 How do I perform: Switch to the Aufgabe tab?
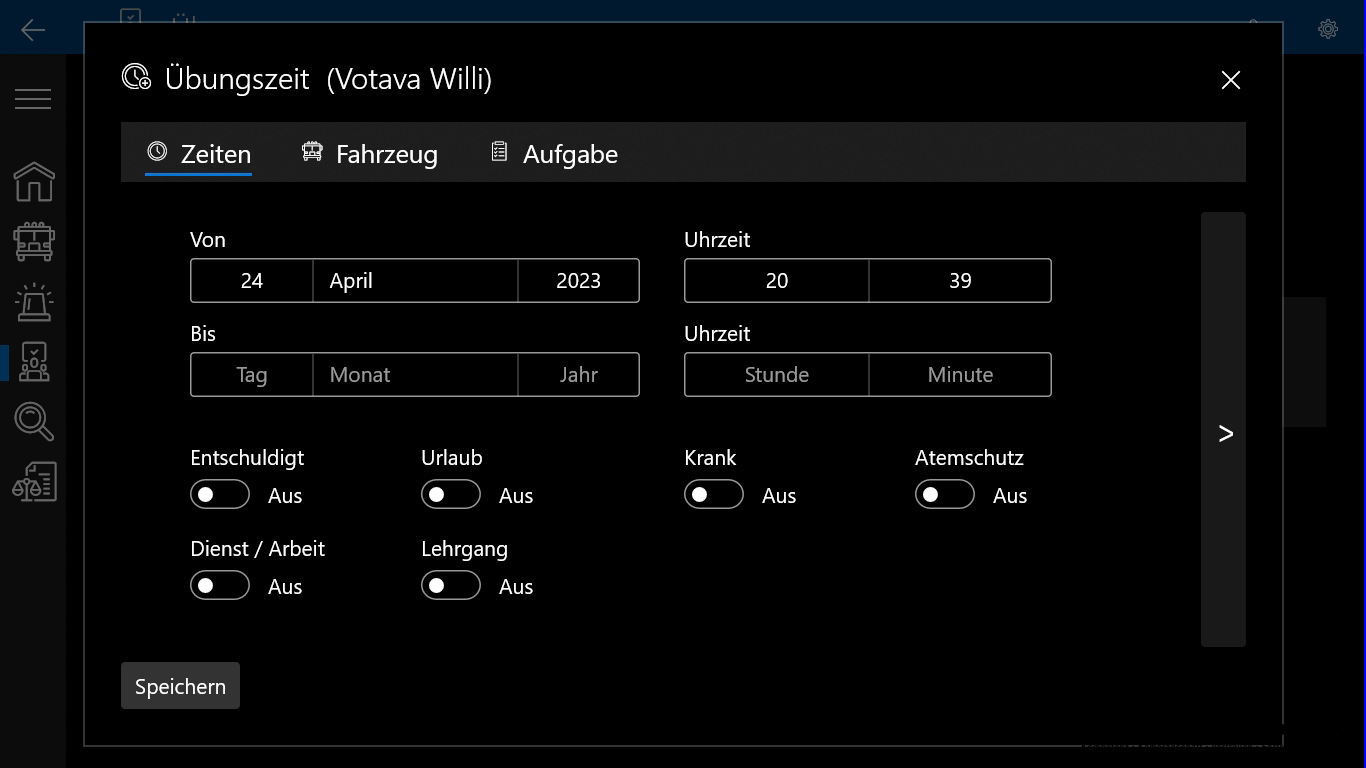554,154
